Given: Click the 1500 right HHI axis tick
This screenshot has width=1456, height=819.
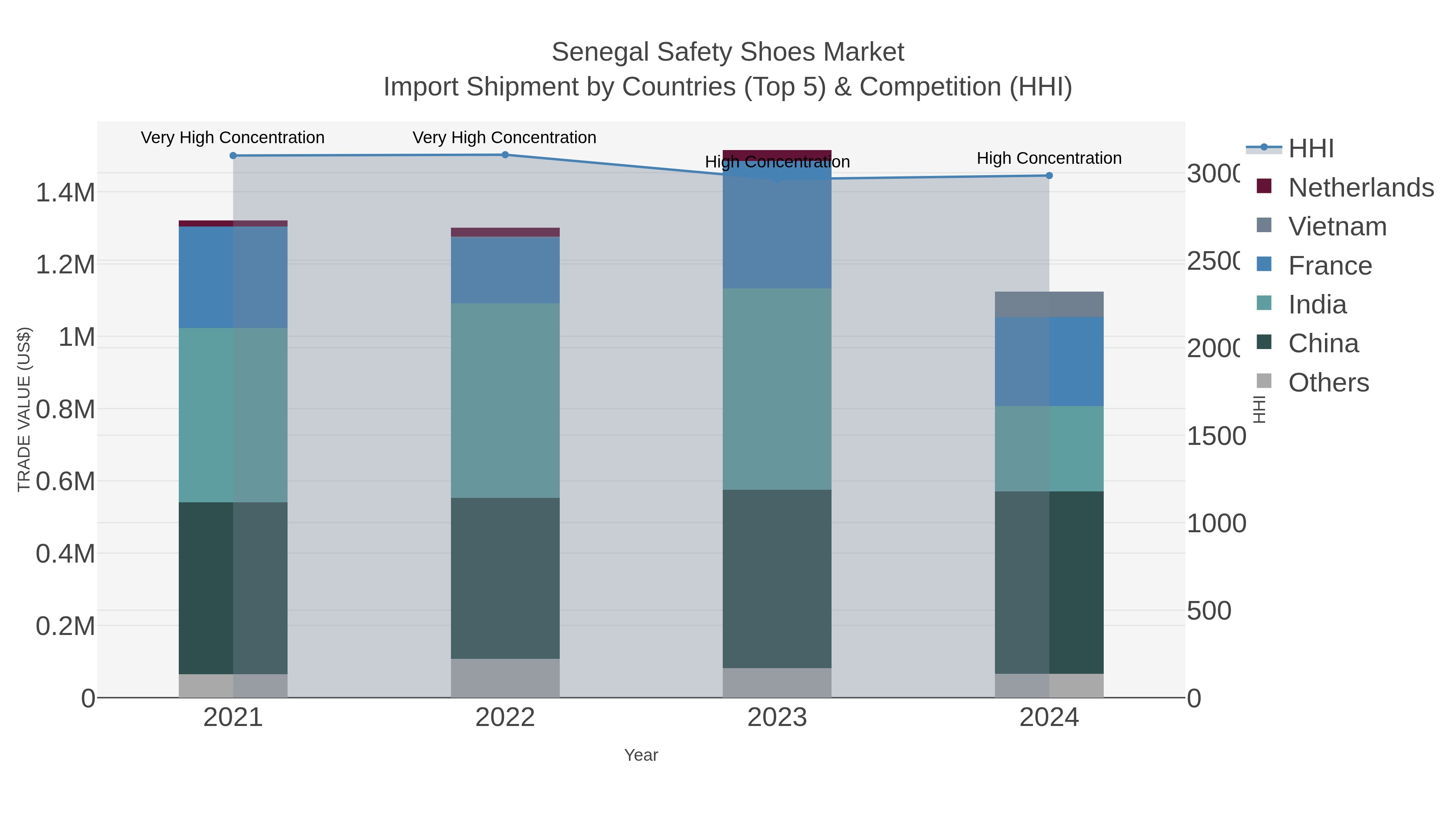Looking at the screenshot, I should 1216,436.
